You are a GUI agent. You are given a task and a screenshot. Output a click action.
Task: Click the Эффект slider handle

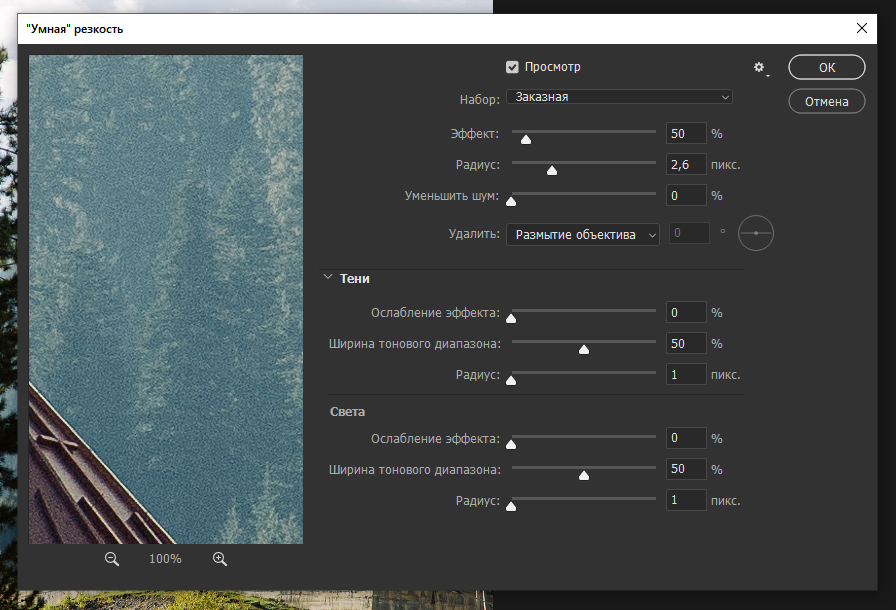pos(526,139)
